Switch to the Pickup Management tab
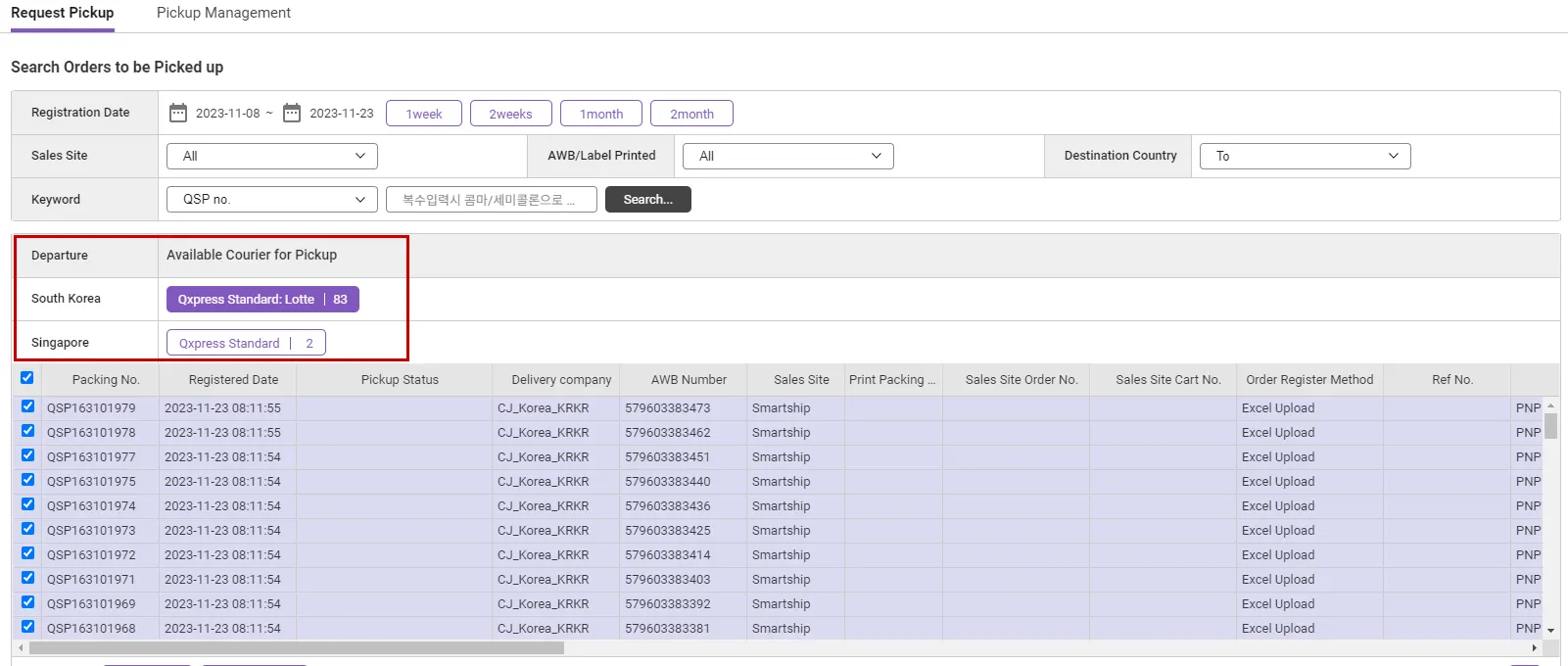1568x666 pixels. [223, 13]
